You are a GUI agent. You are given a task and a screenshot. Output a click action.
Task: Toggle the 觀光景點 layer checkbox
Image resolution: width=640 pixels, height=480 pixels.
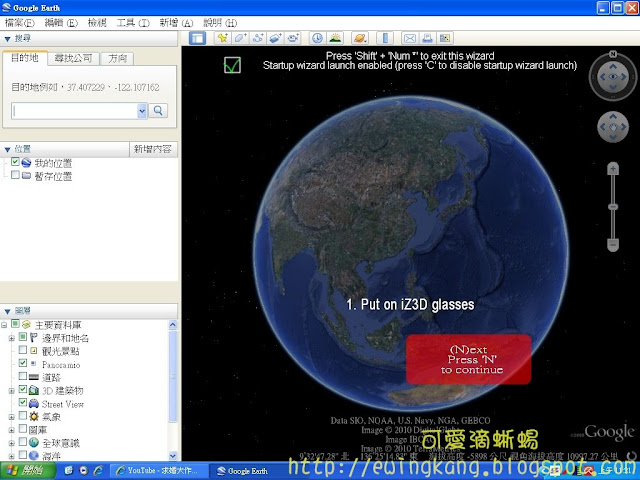tap(23, 350)
